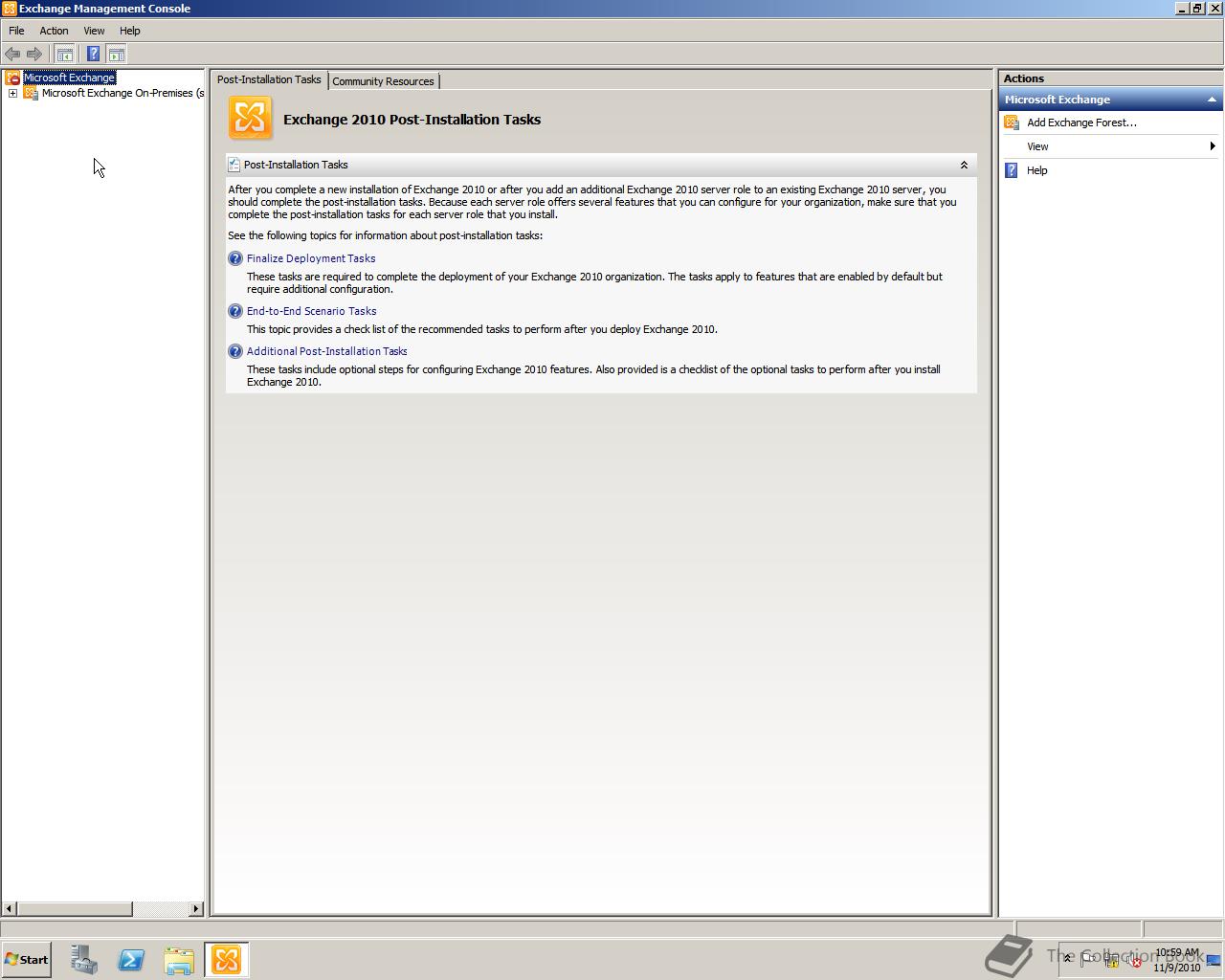Click the Help text in Actions pane
The image size is (1225, 980).
1037,170
